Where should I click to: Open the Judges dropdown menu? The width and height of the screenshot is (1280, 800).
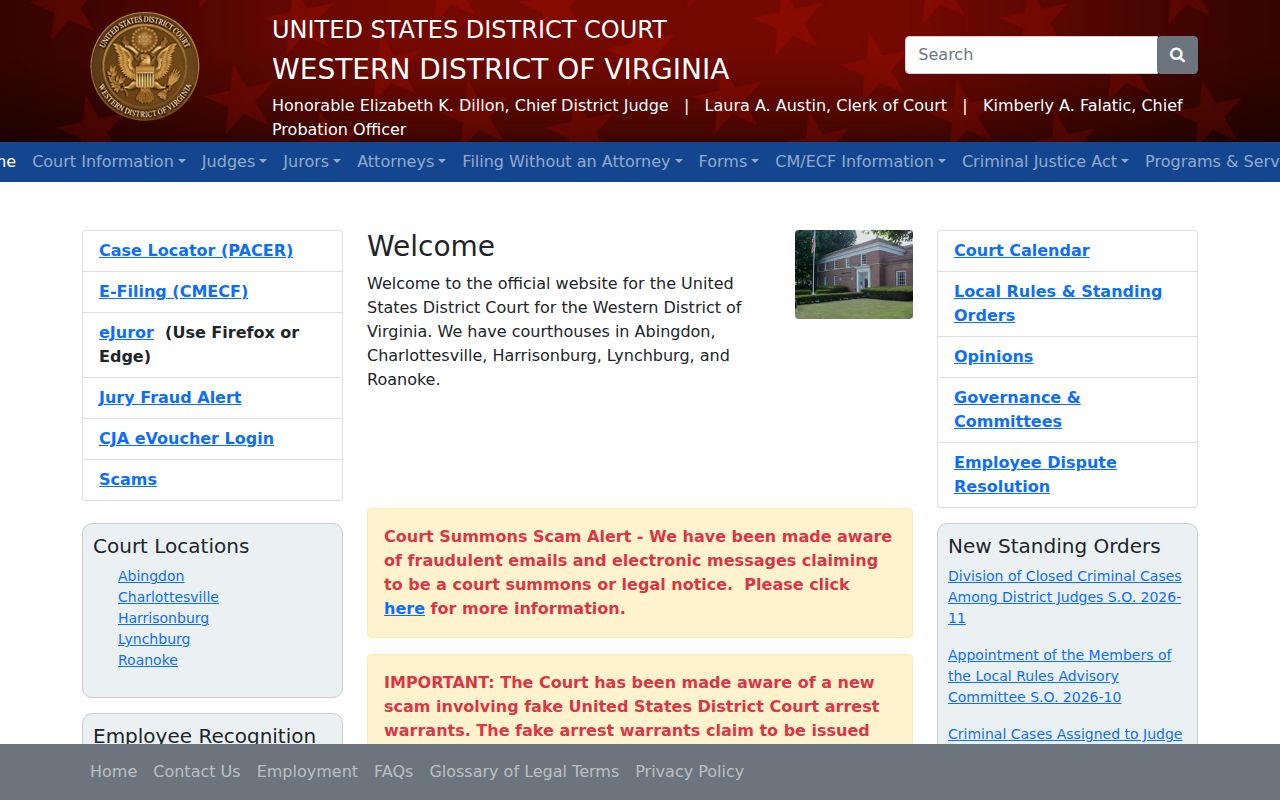click(234, 161)
